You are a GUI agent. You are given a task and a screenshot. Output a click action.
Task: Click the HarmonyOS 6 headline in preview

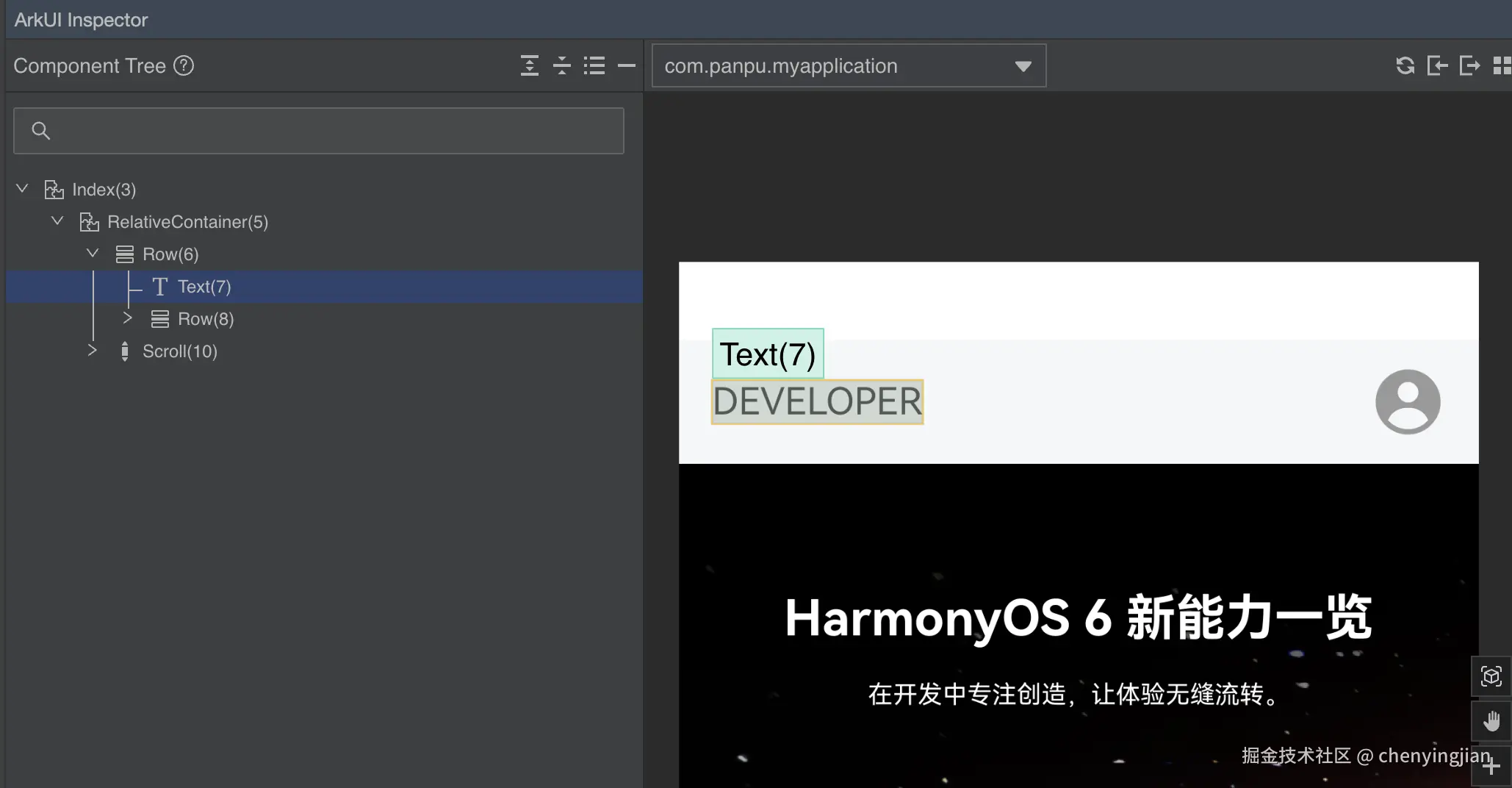(x=1078, y=617)
